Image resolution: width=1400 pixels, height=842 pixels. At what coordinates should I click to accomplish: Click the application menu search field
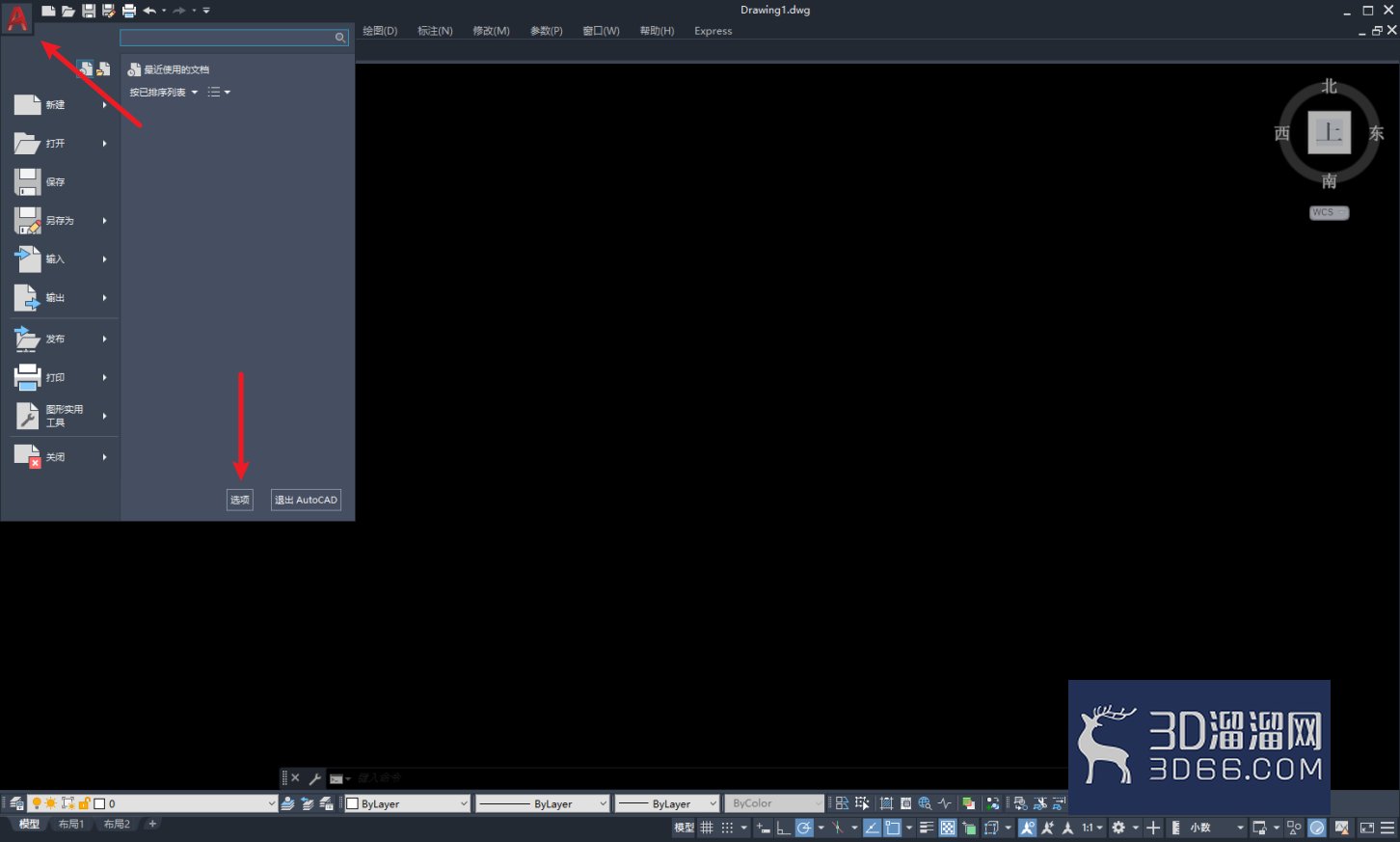pos(234,38)
